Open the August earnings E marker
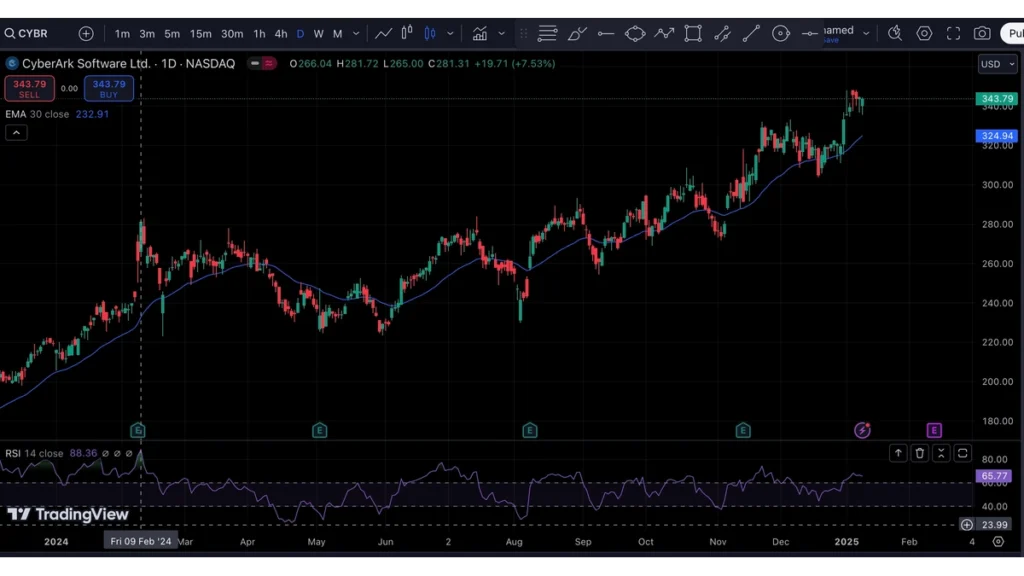The image size is (1024, 576). pos(530,430)
